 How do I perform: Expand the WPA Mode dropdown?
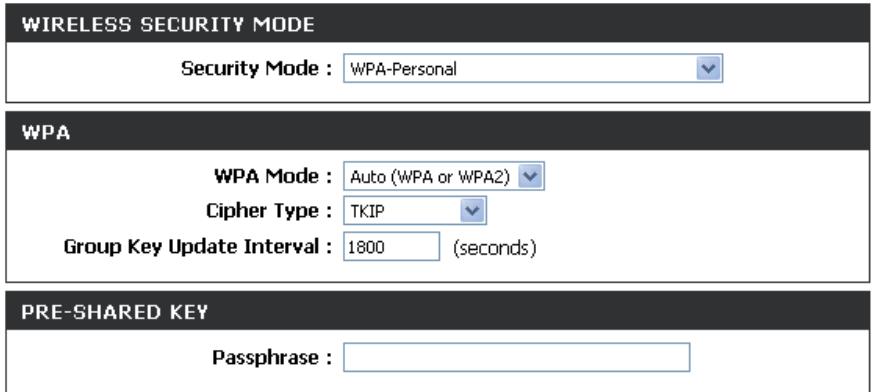point(444,177)
